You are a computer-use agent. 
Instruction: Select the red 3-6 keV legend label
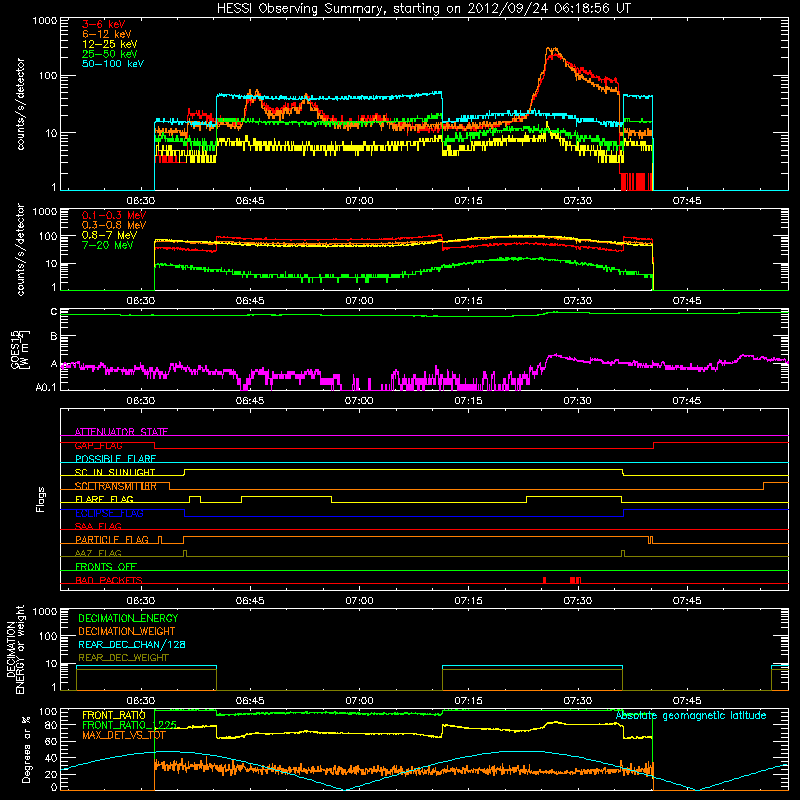pos(104,24)
